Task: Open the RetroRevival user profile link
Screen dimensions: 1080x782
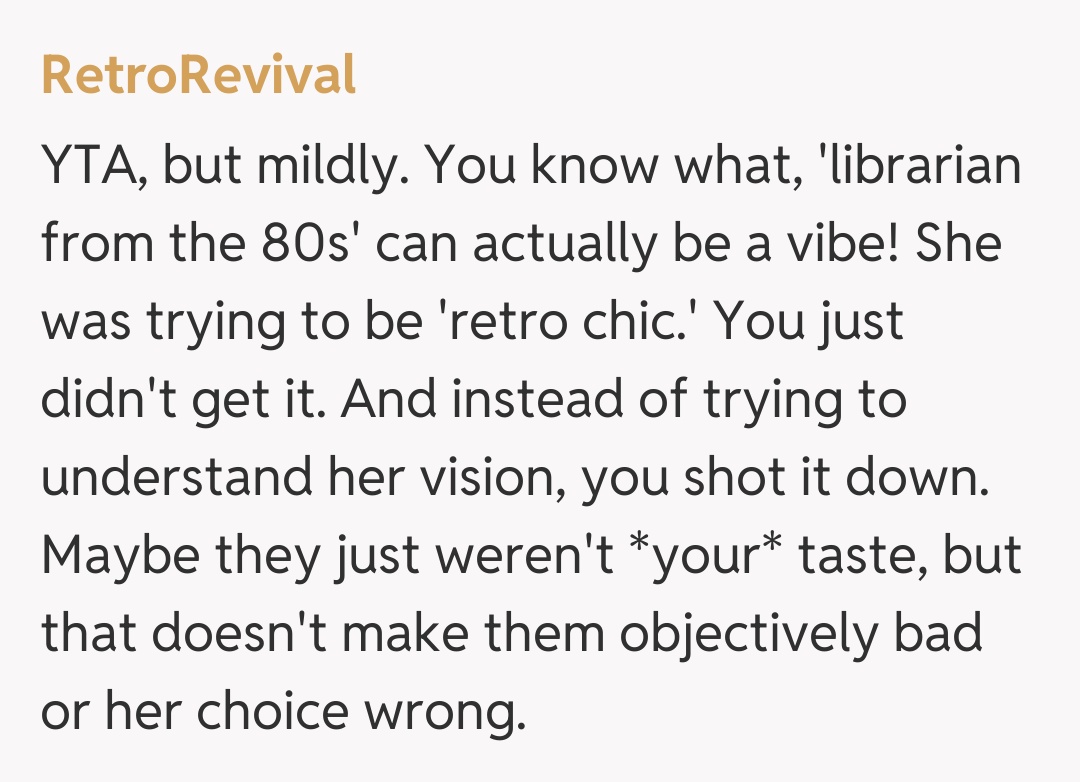Action: [x=198, y=76]
